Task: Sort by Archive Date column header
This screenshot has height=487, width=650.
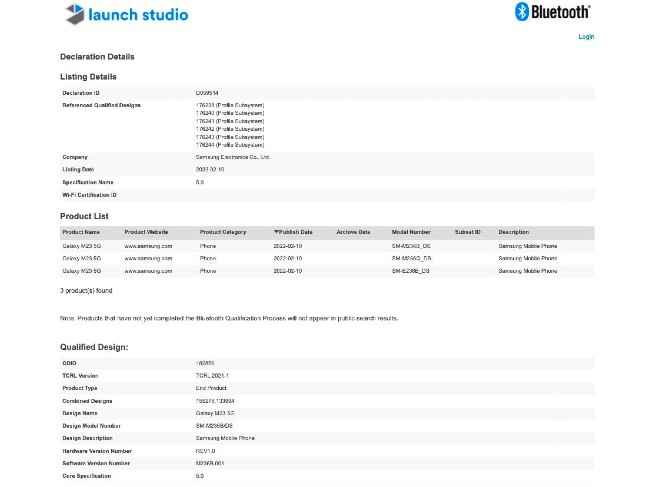Action: (353, 232)
